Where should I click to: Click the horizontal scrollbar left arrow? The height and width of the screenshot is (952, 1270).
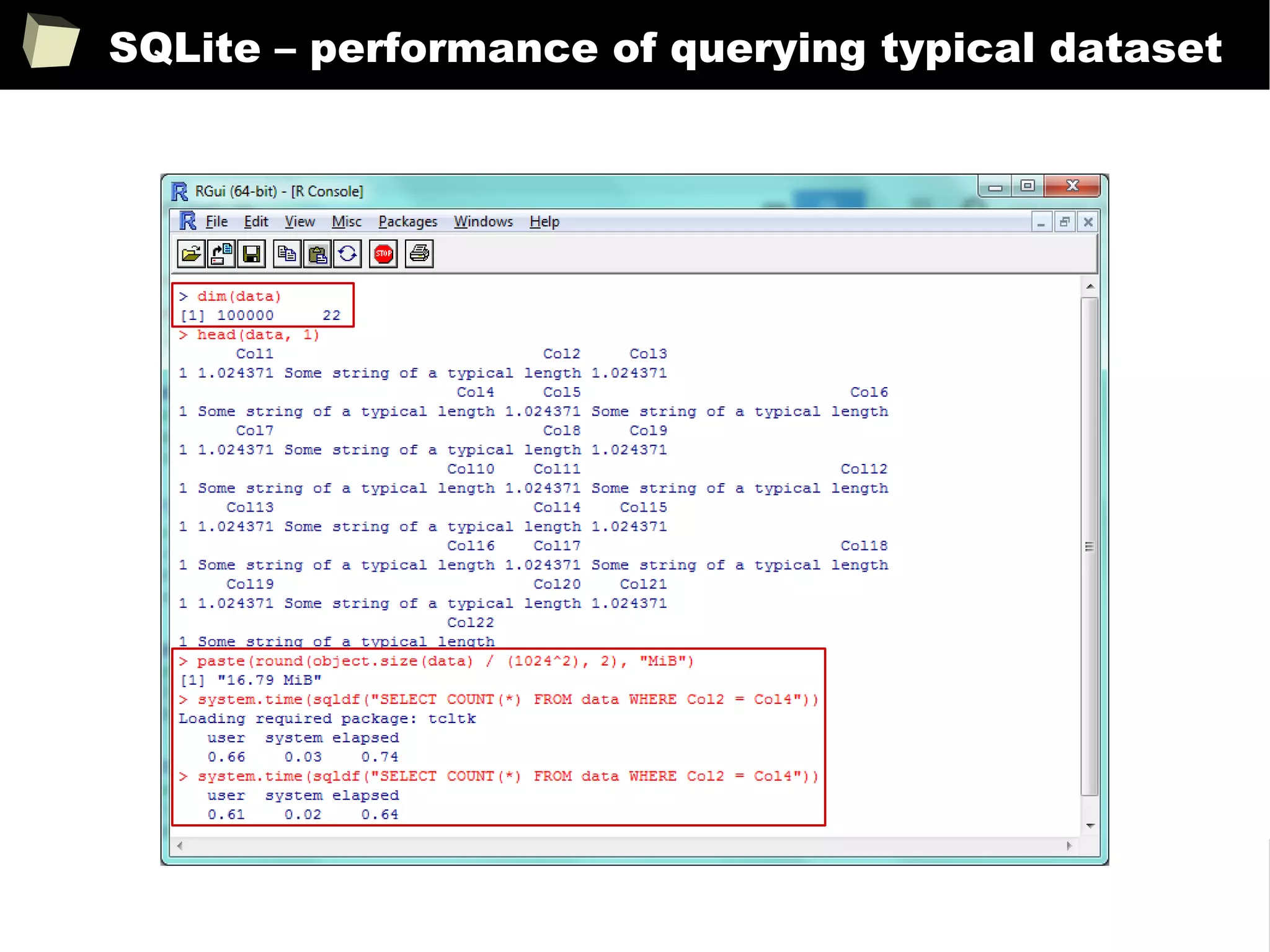[x=180, y=845]
